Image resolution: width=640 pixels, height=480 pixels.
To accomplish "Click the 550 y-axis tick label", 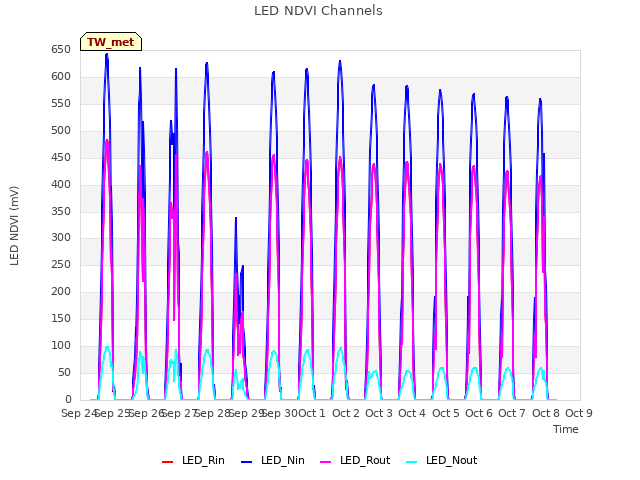I will click(x=61, y=104).
